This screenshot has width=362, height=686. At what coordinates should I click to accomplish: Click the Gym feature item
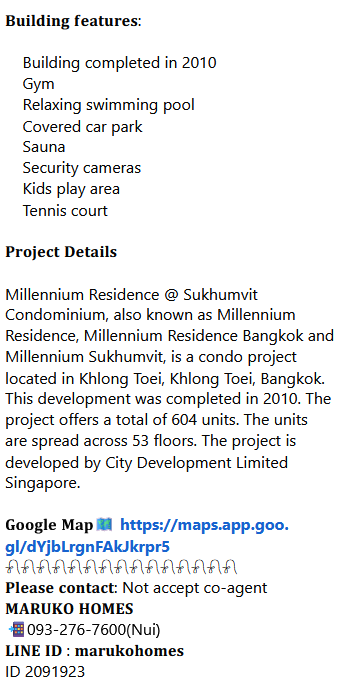(x=39, y=84)
